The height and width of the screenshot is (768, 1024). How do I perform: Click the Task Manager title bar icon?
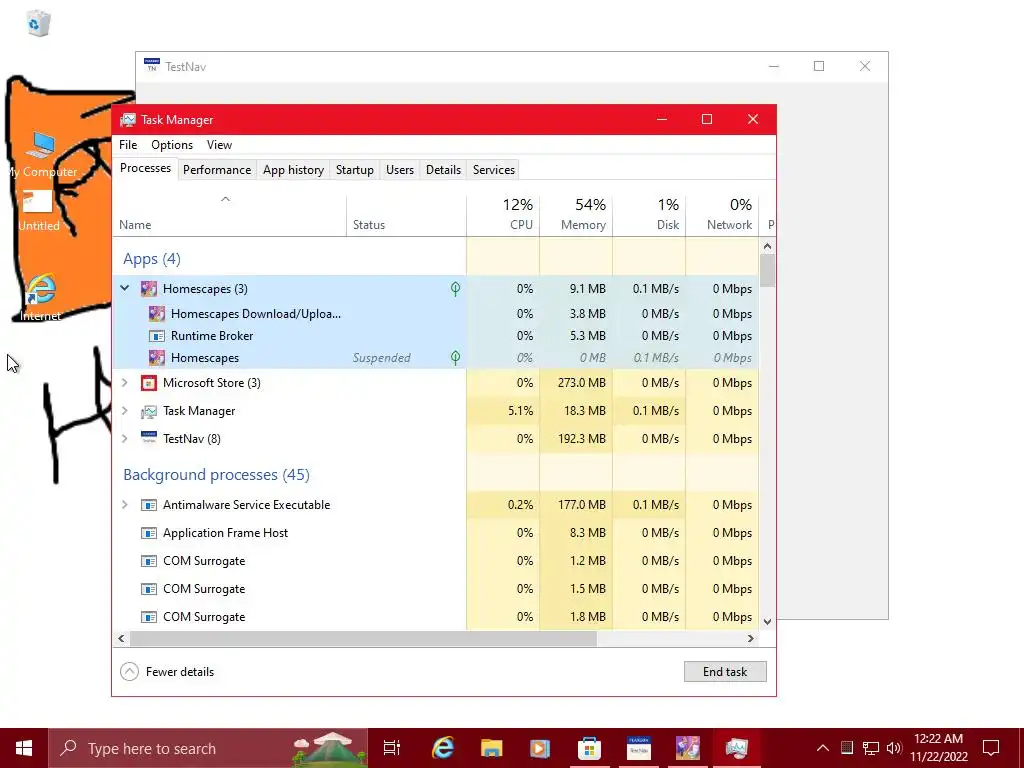coord(128,120)
